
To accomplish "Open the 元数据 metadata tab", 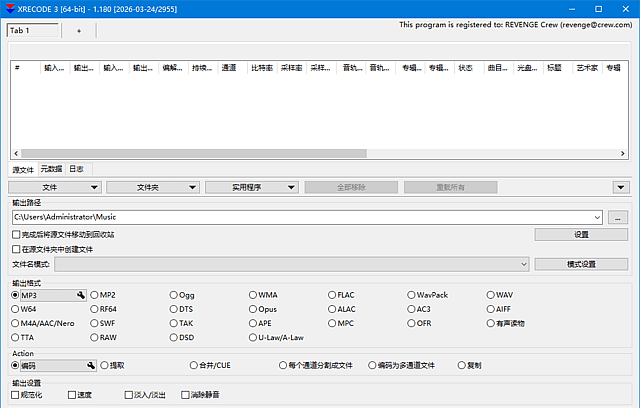I will pos(51,169).
